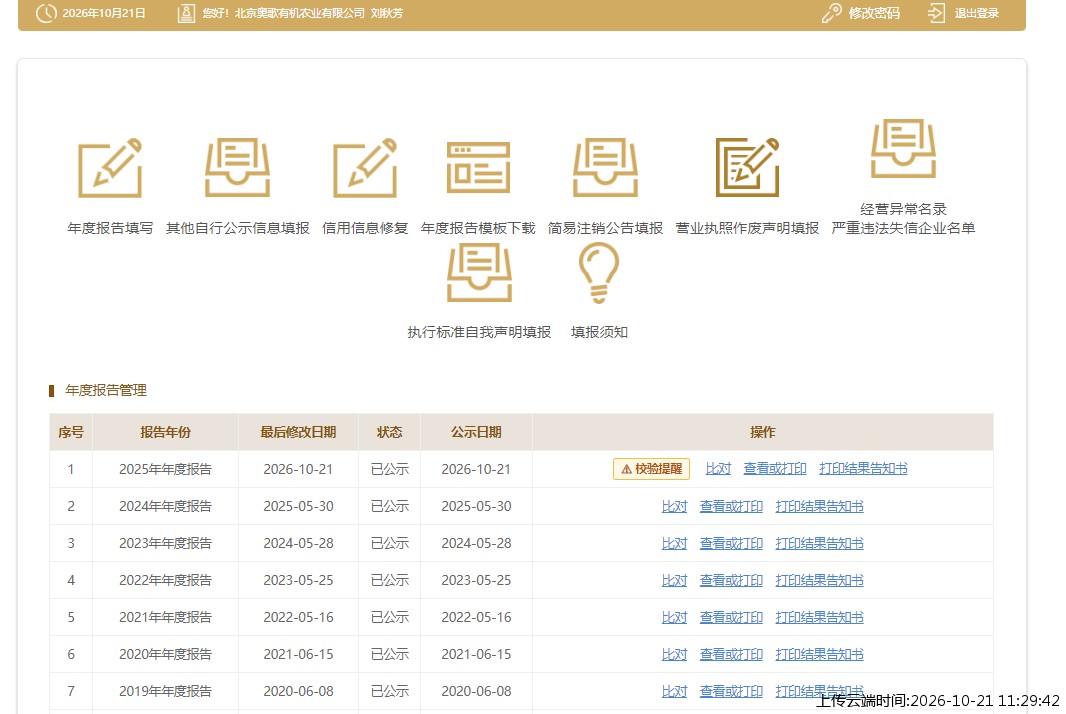This screenshot has width=1066, height=714.
Task: Click the 校验提醒 button for 2025 report
Action: [651, 469]
